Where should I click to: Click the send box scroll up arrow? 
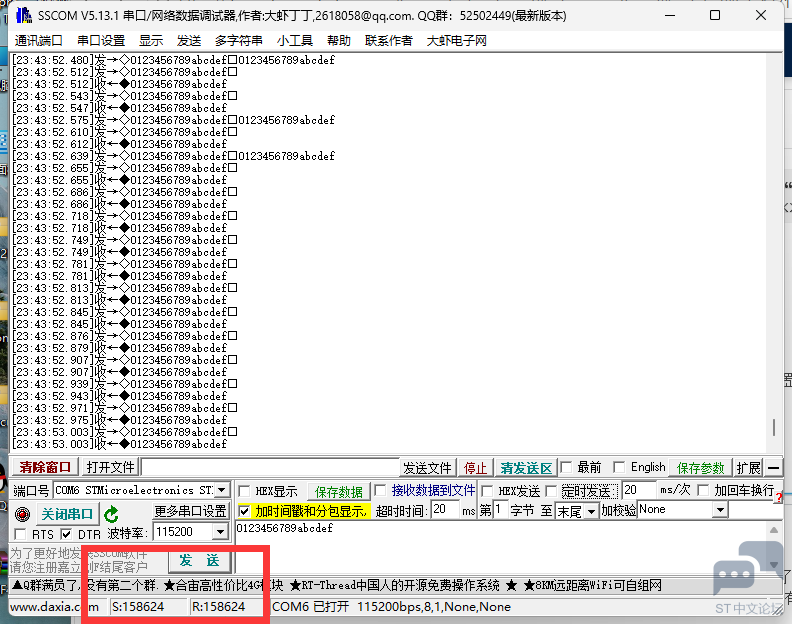[773, 530]
